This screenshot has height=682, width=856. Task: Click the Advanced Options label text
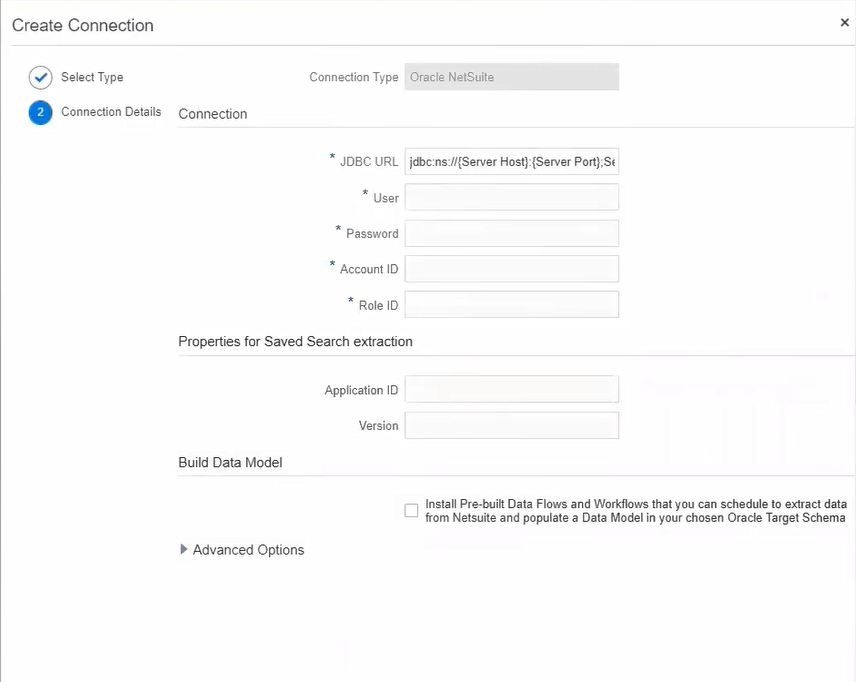coord(248,550)
